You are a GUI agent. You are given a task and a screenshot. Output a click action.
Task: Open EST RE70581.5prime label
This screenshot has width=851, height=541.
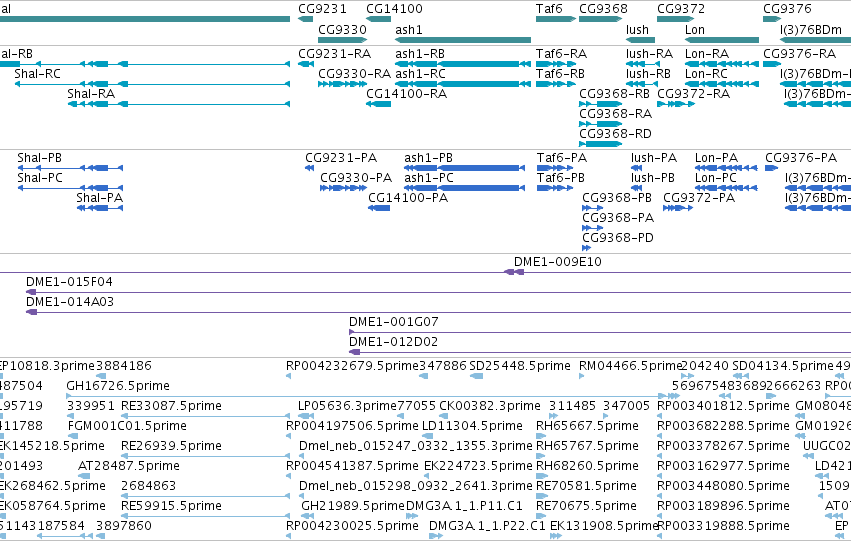586,486
